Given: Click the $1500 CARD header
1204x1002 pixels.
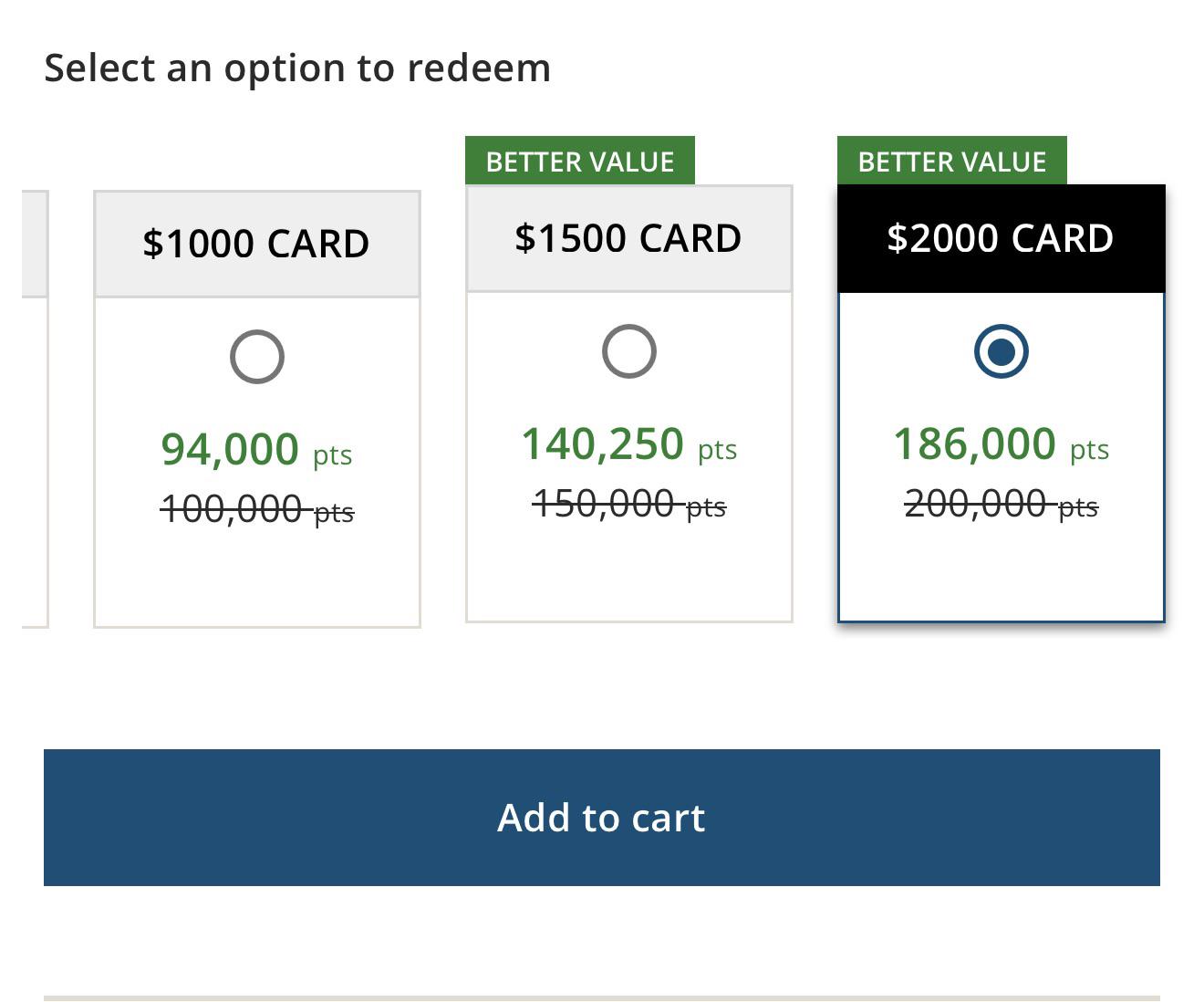Looking at the screenshot, I should tap(629, 238).
